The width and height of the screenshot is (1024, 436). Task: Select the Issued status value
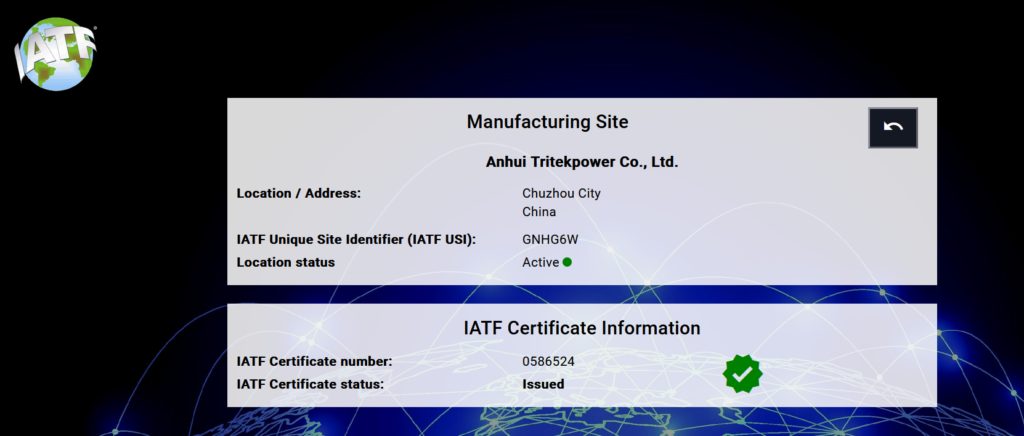tap(543, 384)
